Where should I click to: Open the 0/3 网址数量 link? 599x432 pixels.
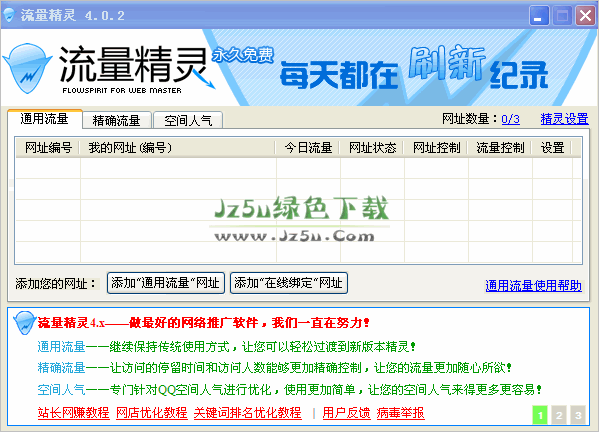(510, 119)
